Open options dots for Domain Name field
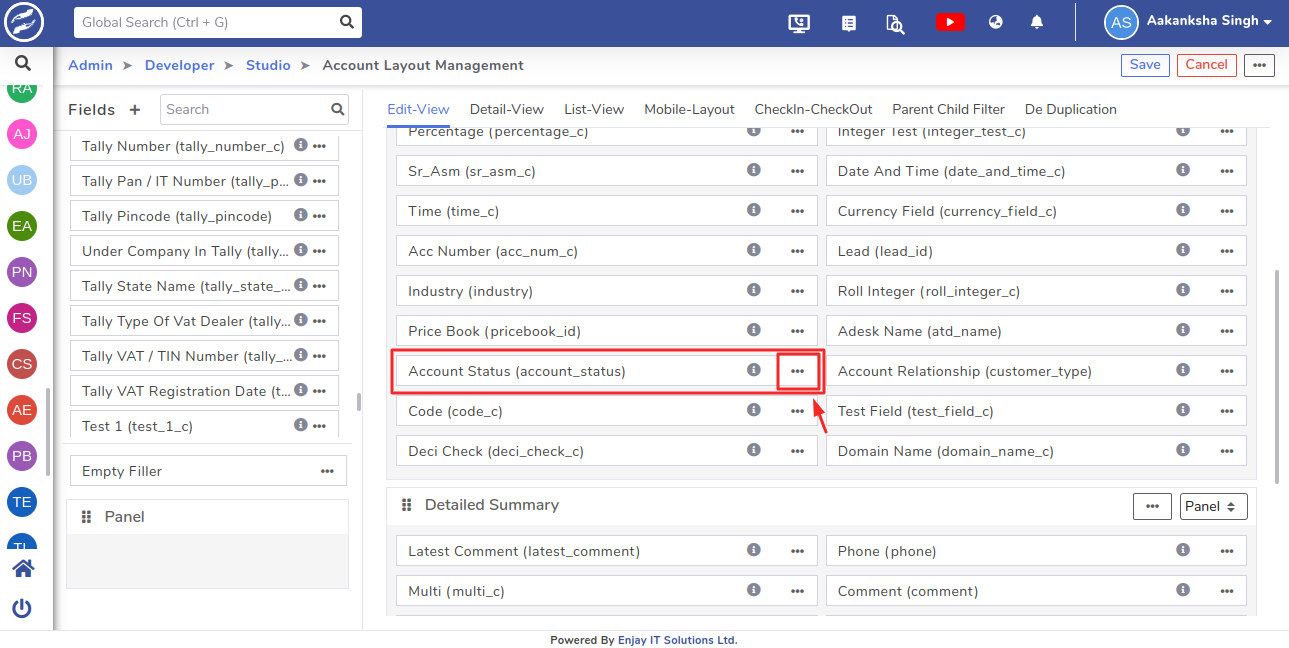This screenshot has height=648, width=1289. tap(1227, 451)
